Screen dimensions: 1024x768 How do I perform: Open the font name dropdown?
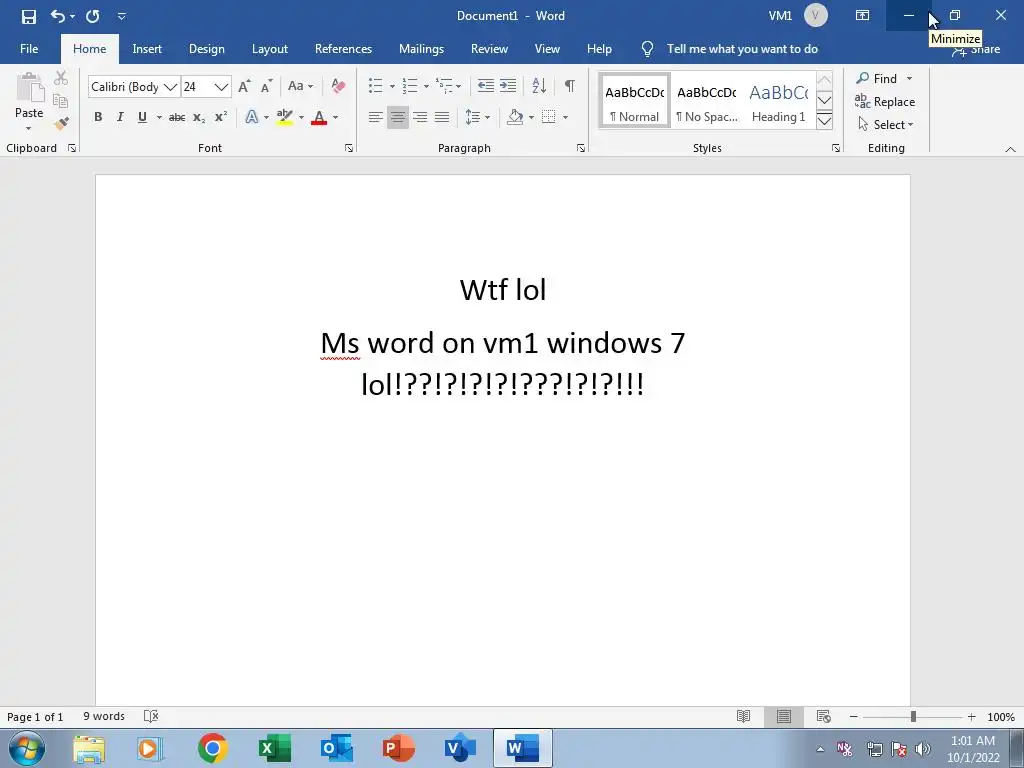pos(170,87)
